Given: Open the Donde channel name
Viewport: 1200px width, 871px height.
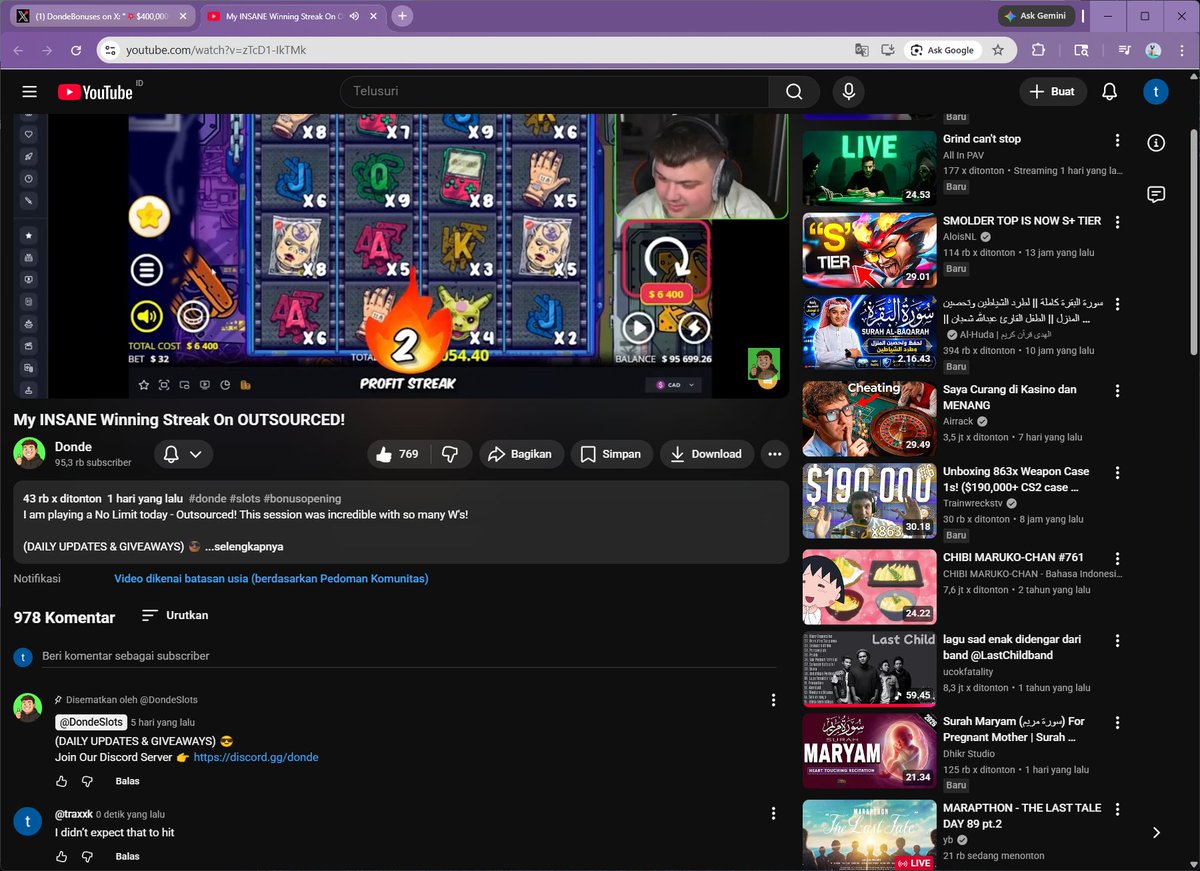Looking at the screenshot, I should tap(73, 447).
